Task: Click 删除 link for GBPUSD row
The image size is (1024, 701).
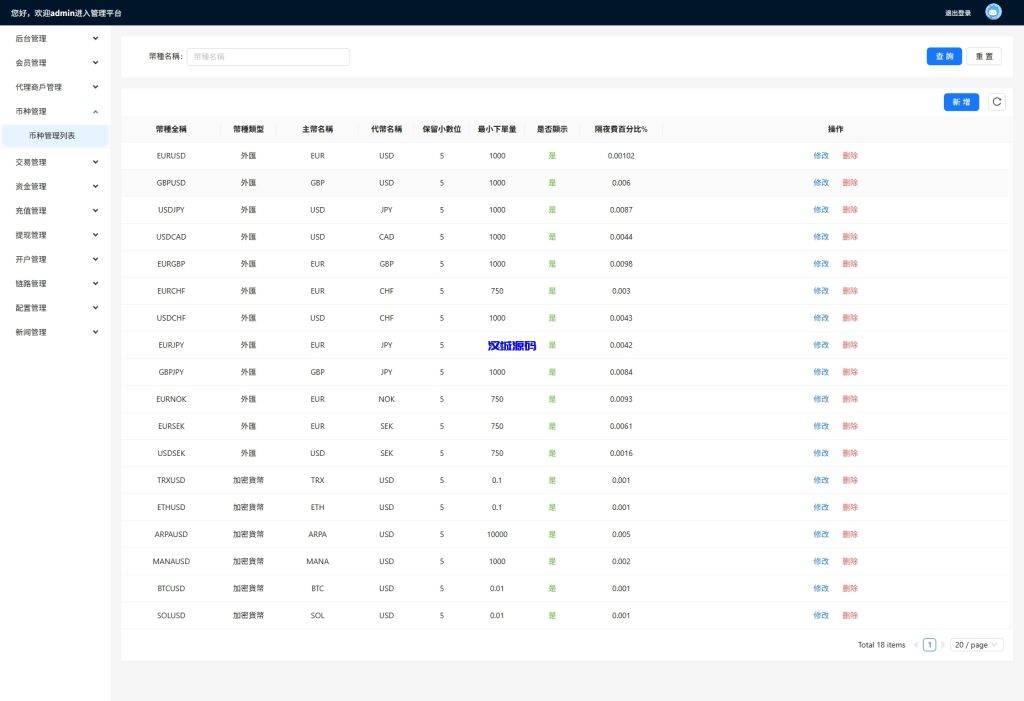Action: [x=850, y=183]
